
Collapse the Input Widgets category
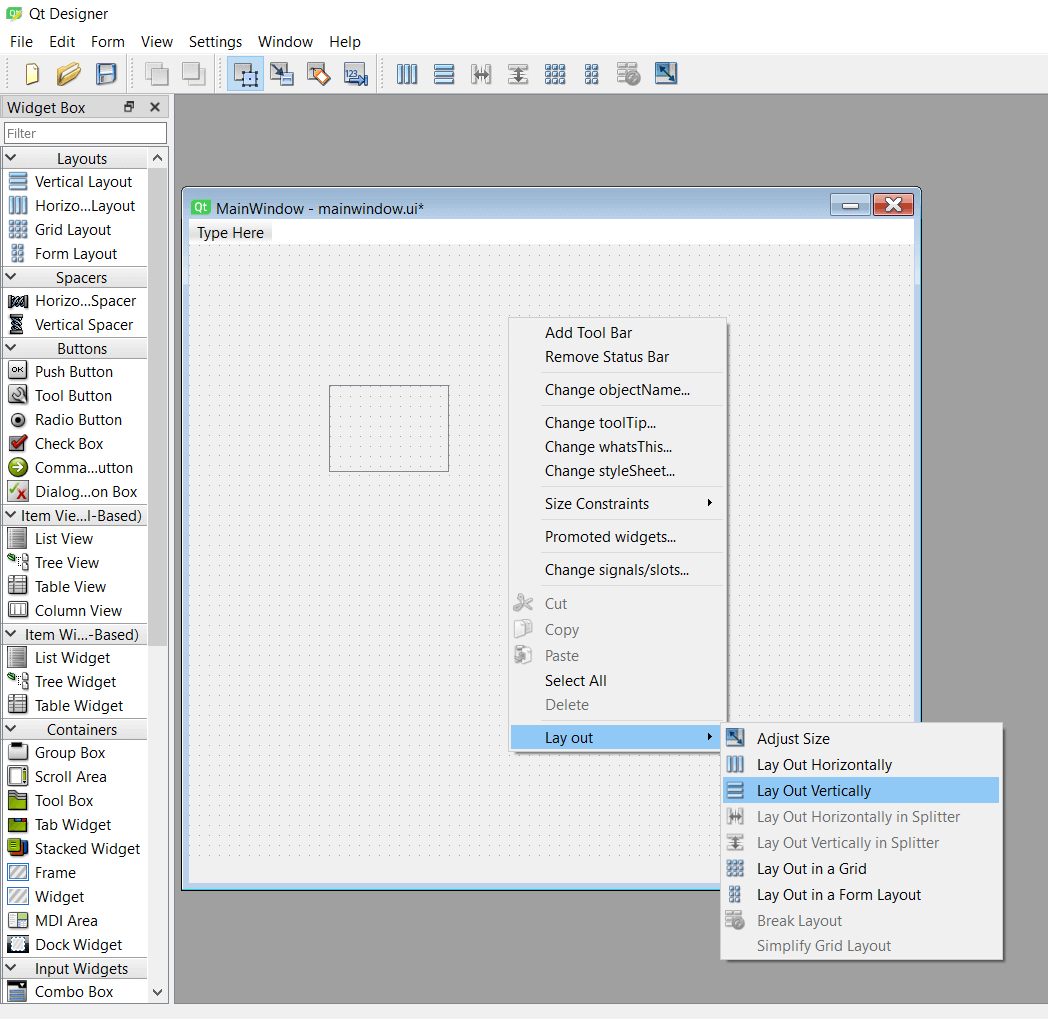[11, 968]
